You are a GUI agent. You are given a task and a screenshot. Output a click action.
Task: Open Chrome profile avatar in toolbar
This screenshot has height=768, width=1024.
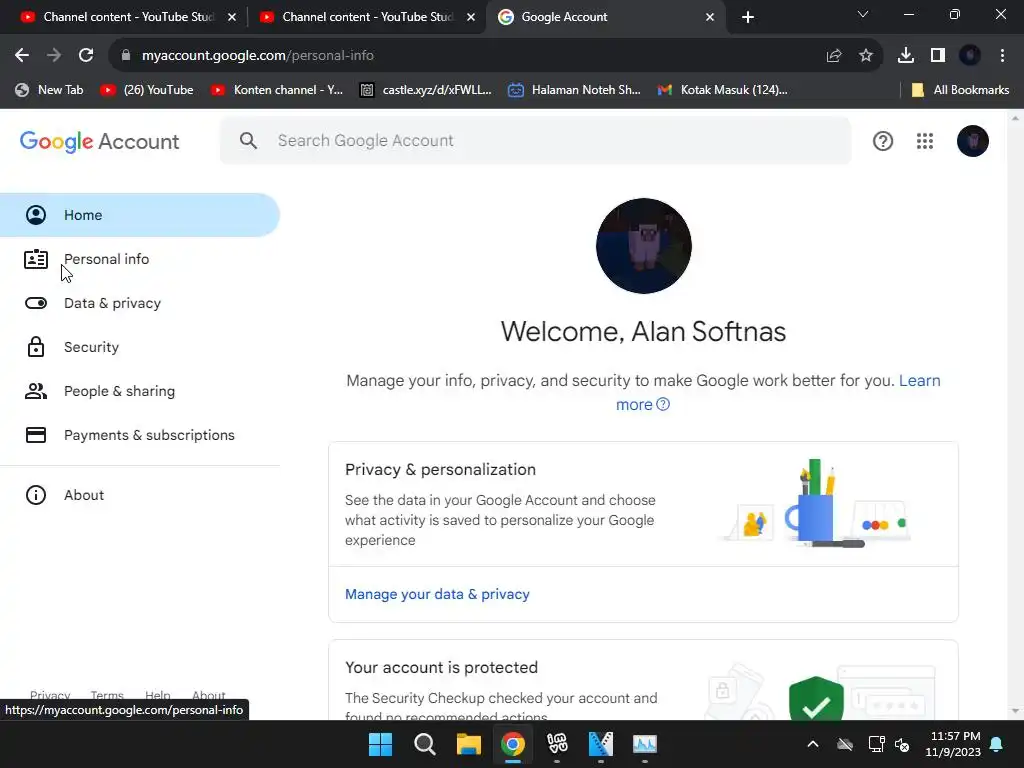click(x=970, y=56)
